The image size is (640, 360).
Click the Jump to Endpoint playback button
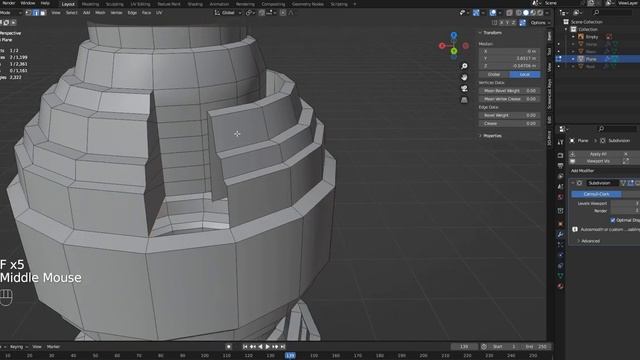[x=283, y=347]
